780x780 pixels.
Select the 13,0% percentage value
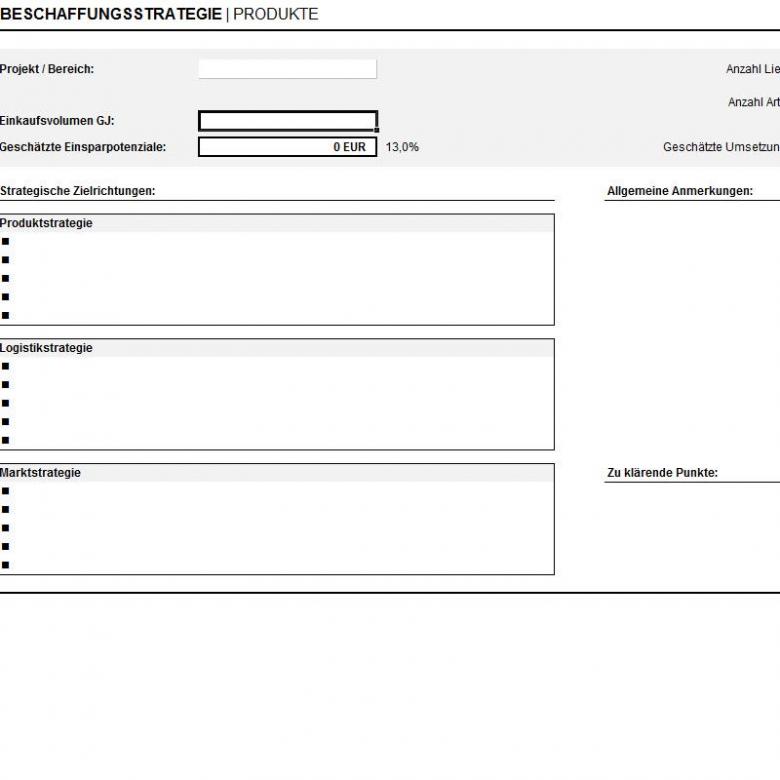pyautogui.click(x=402, y=147)
